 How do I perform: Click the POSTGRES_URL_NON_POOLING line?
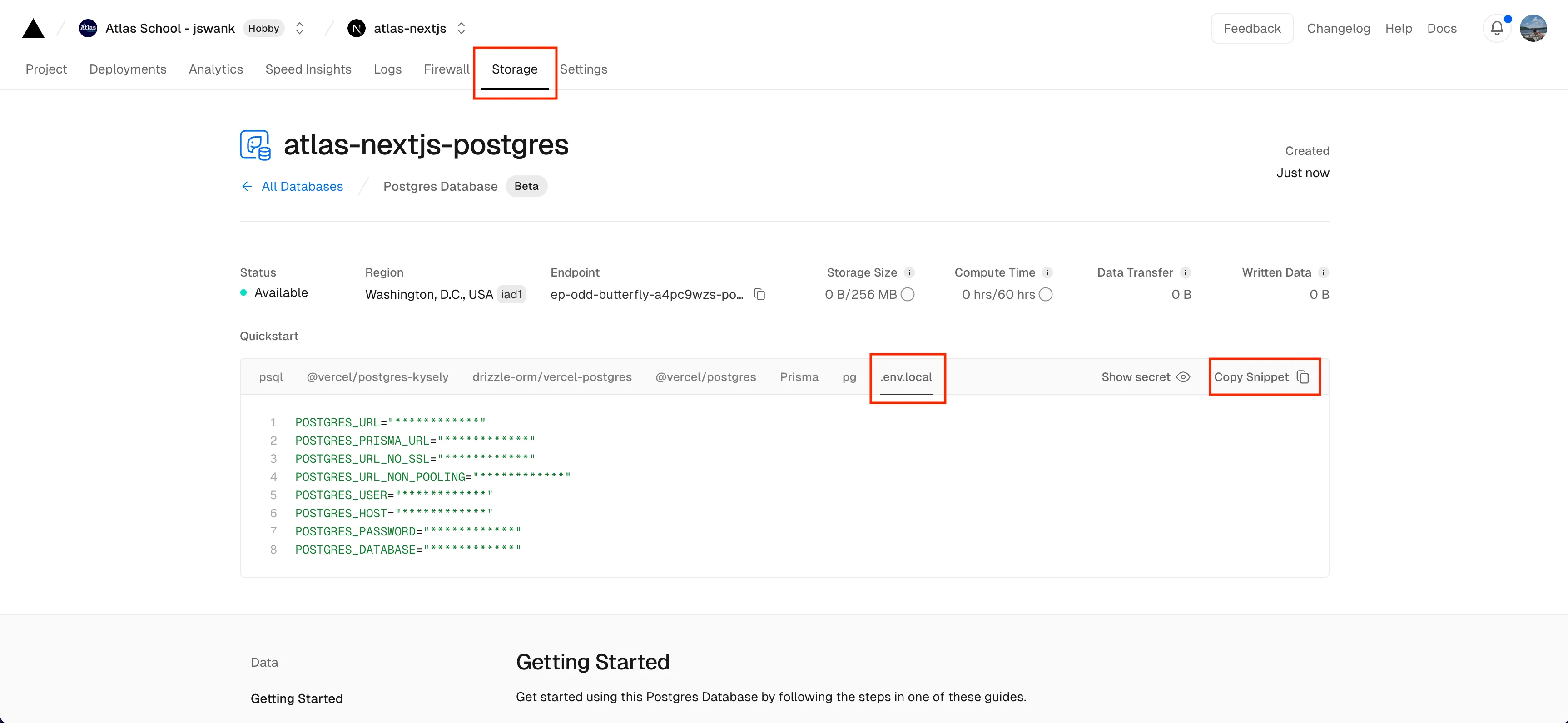[433, 476]
